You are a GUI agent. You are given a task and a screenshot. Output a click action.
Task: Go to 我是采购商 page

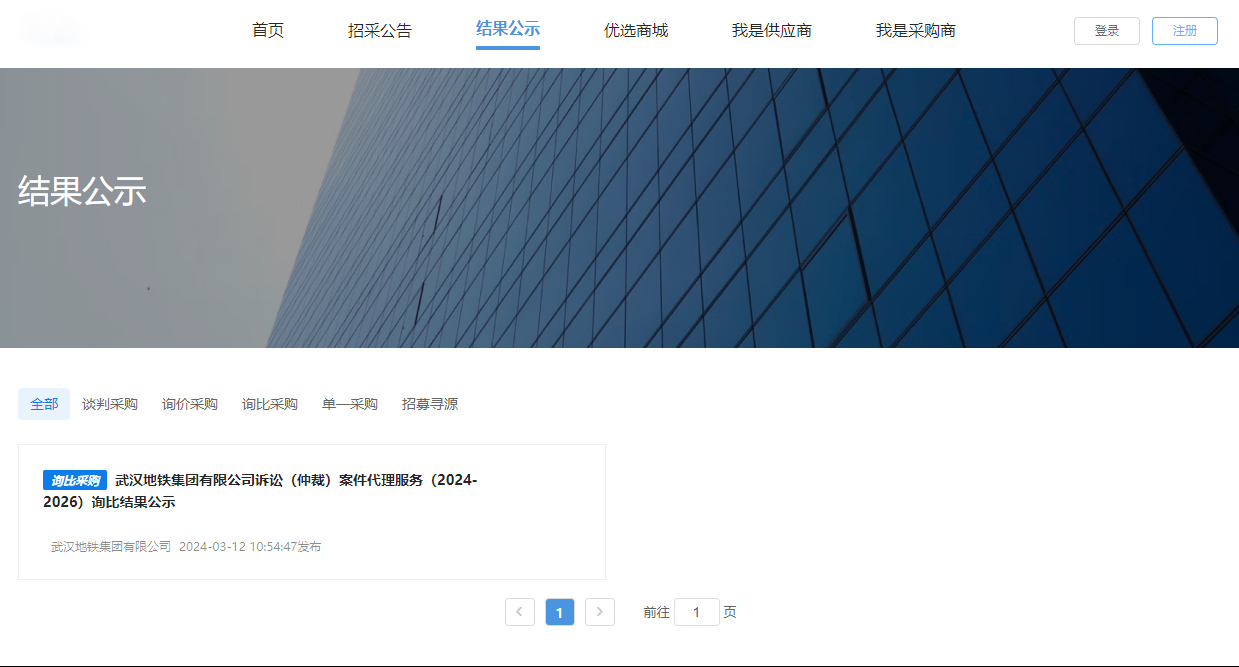916,31
